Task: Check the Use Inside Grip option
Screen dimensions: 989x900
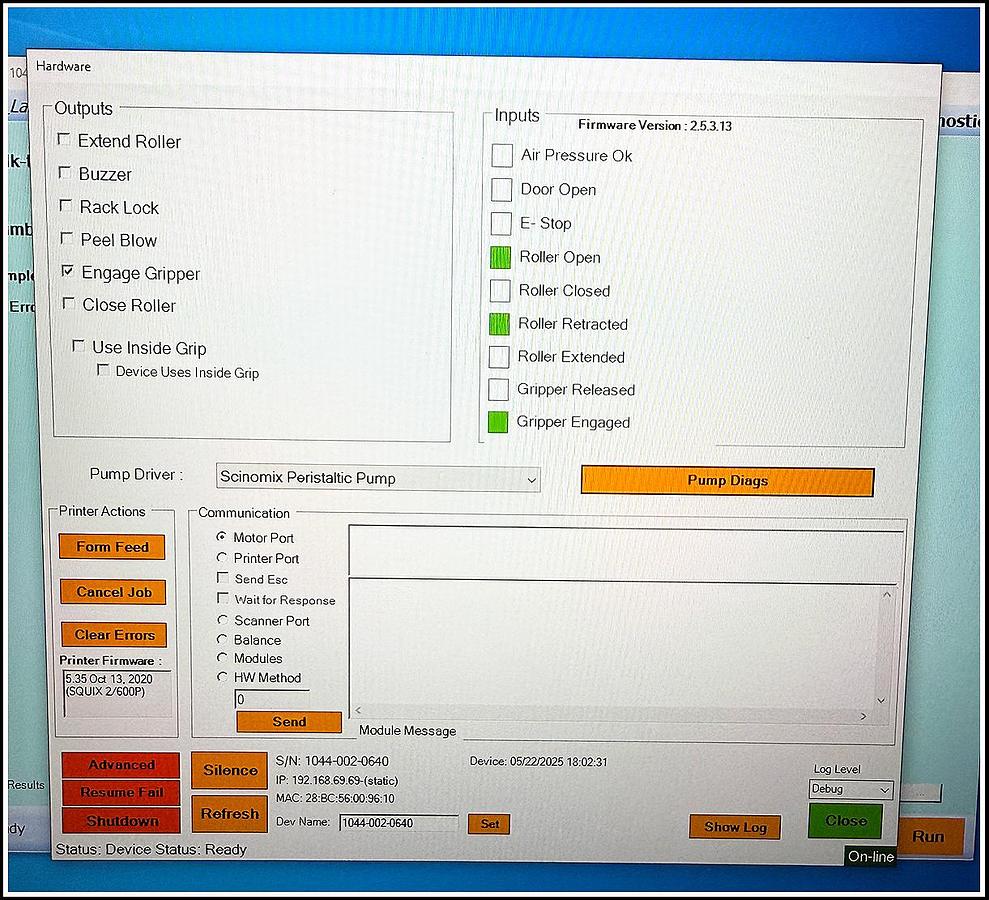Action: click(78, 345)
